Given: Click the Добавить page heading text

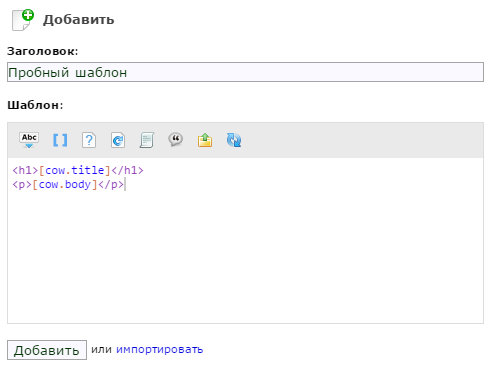Looking at the screenshot, I should (79, 20).
